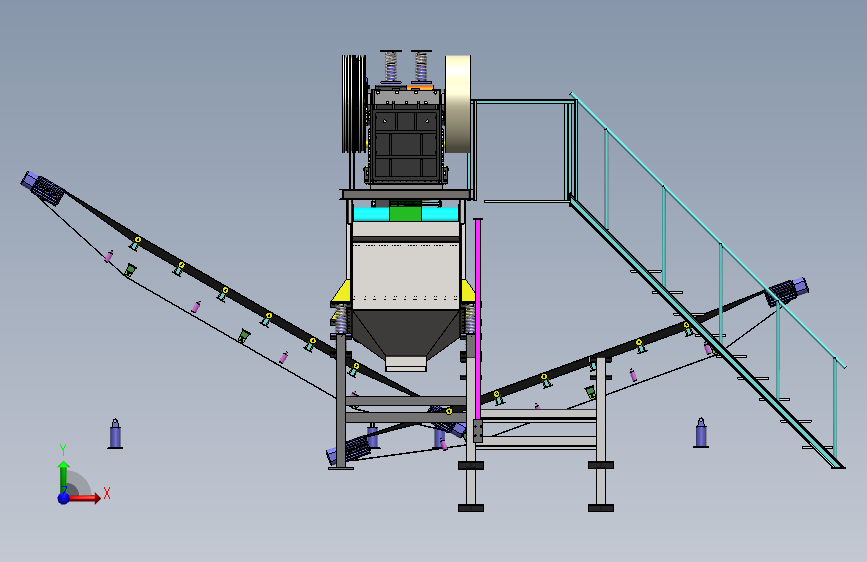The image size is (867, 562).
Task: Click the red X axis arrow of the triad
Action: click(x=86, y=498)
